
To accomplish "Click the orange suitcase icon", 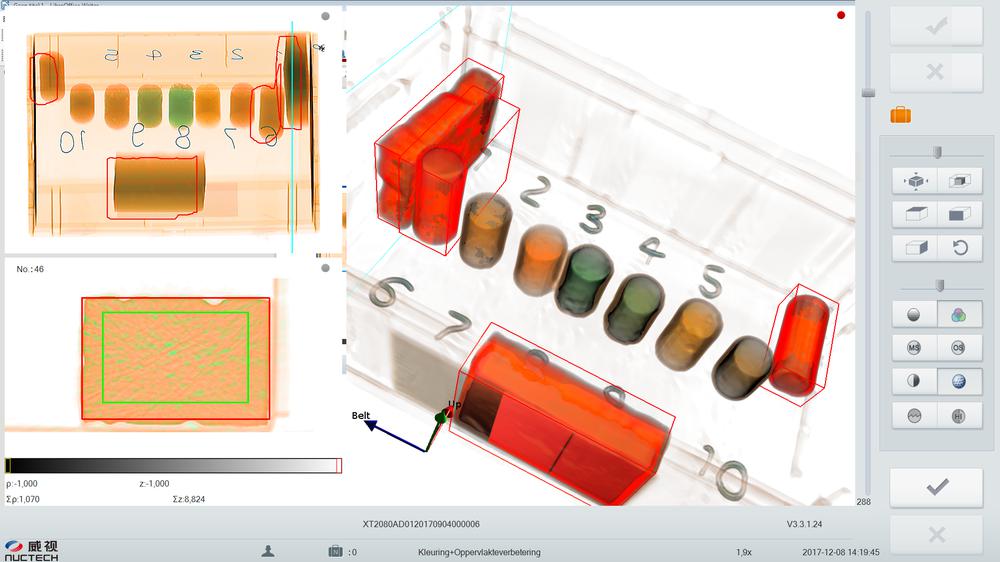I will tap(900, 115).
